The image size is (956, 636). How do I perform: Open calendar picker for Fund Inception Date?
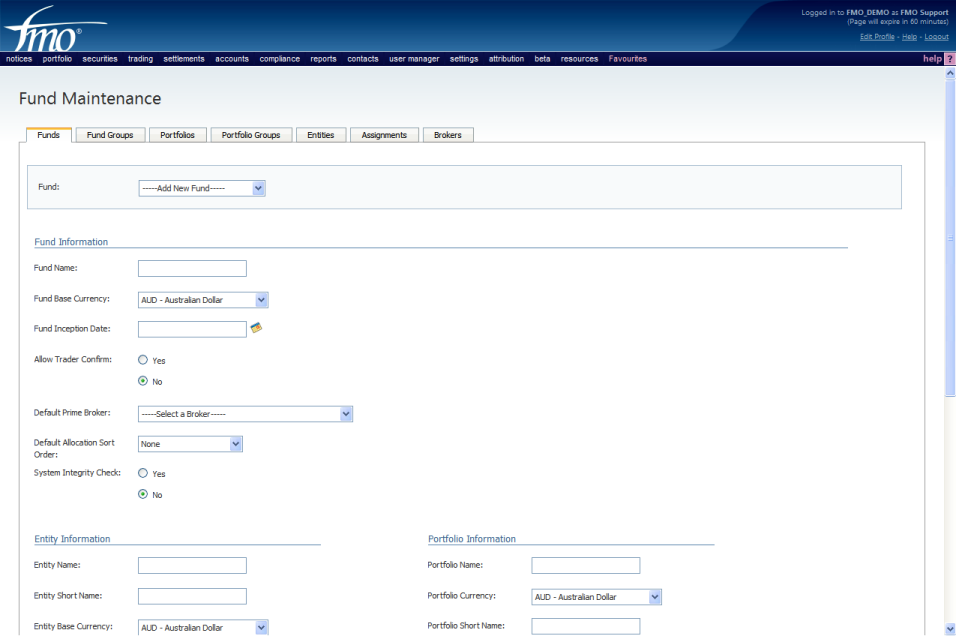coord(256,328)
